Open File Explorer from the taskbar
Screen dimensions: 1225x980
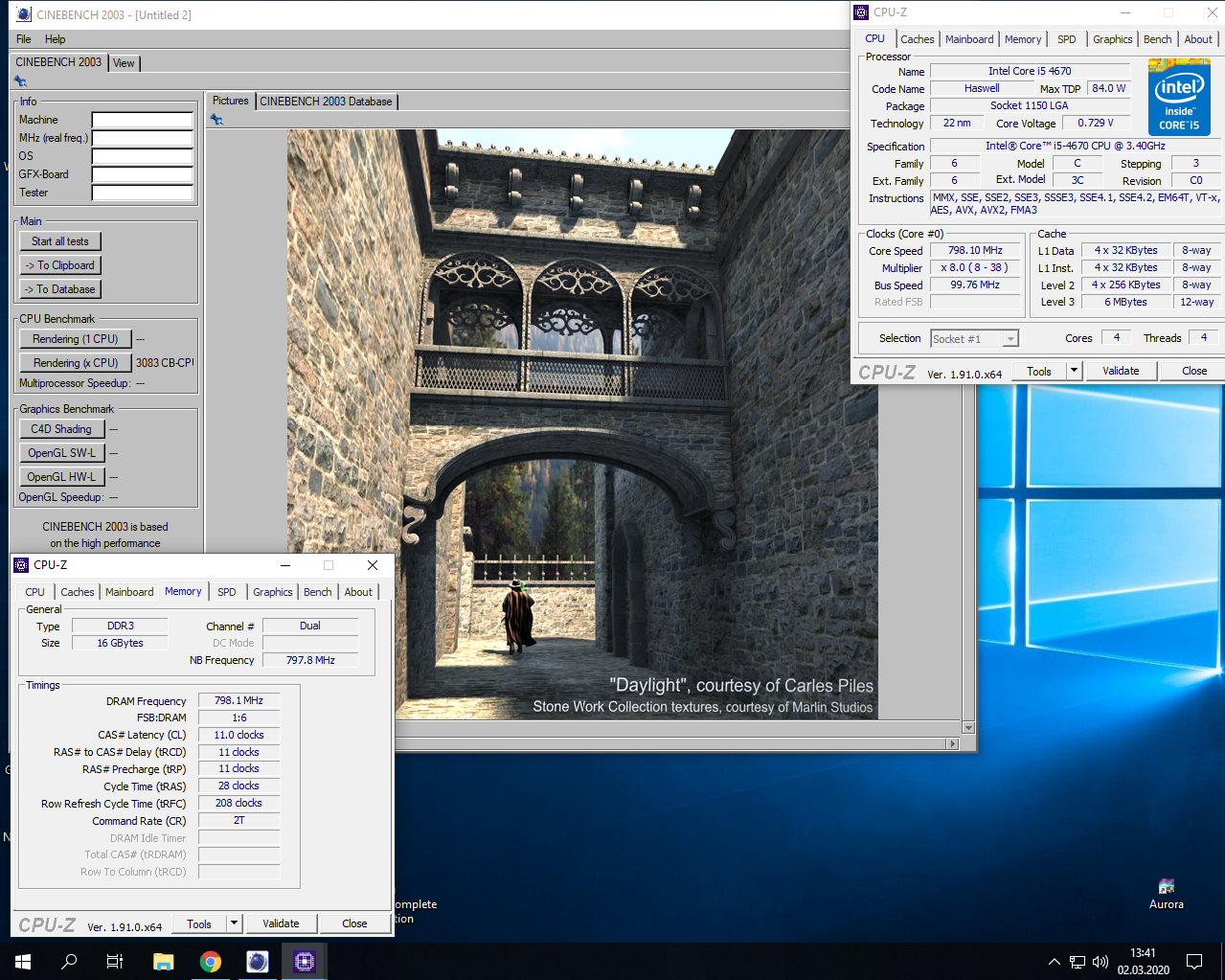[x=163, y=961]
